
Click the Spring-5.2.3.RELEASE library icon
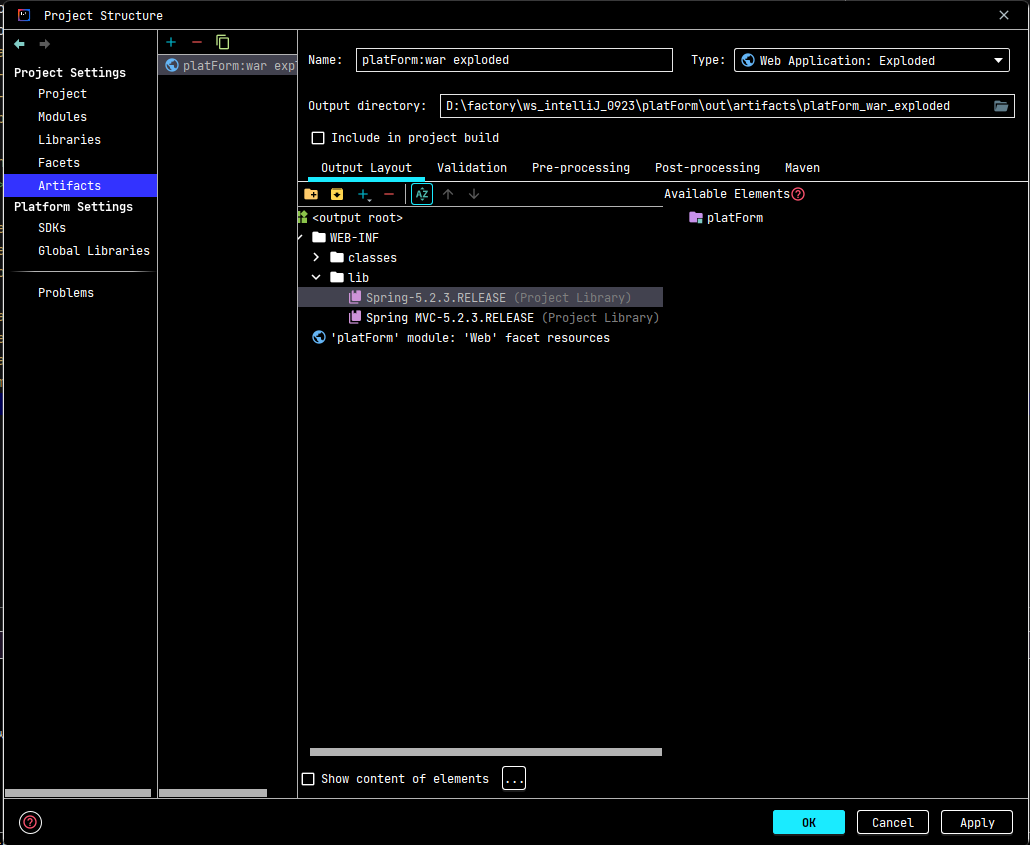[355, 297]
